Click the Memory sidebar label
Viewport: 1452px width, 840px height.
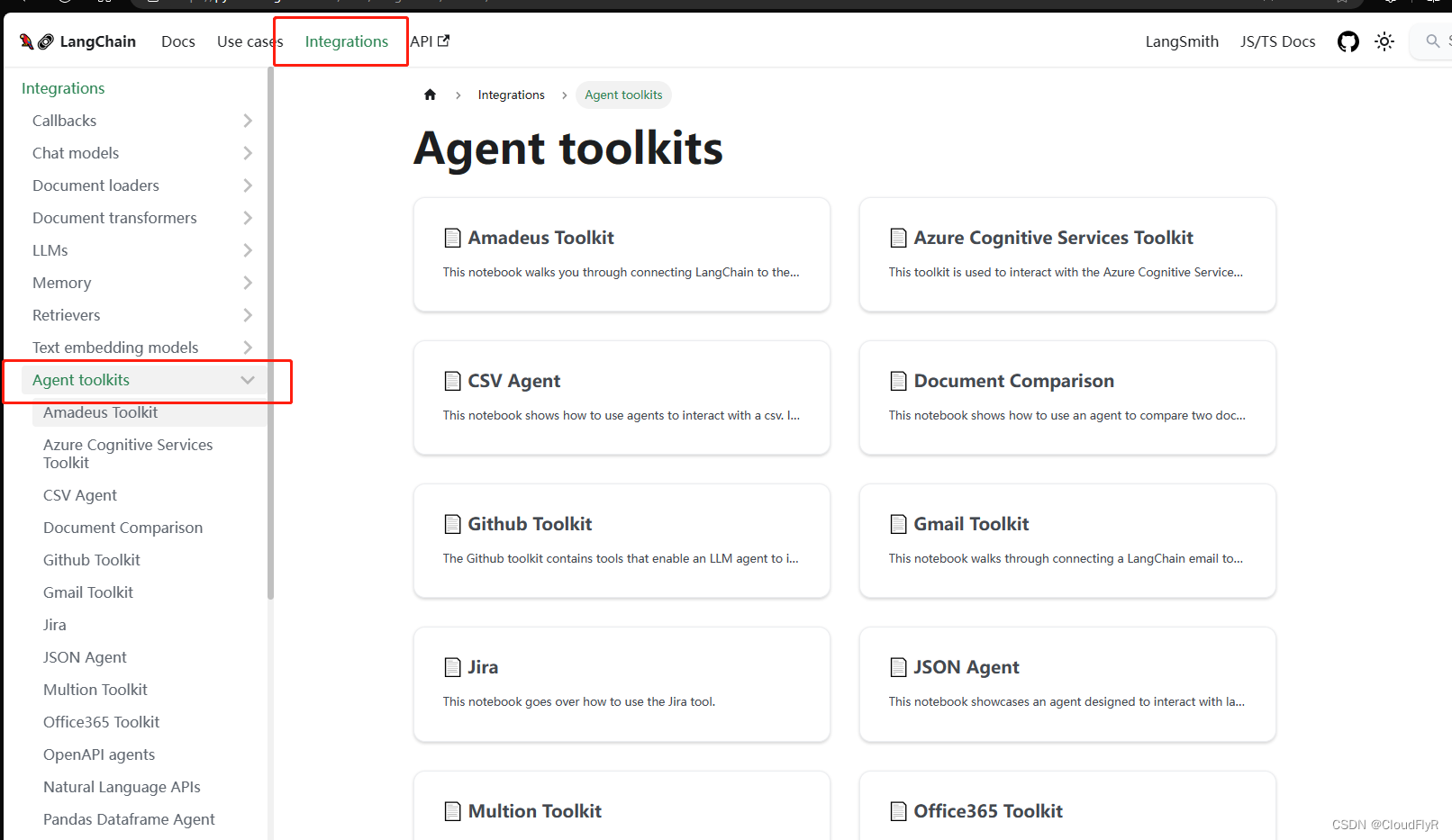click(x=61, y=283)
